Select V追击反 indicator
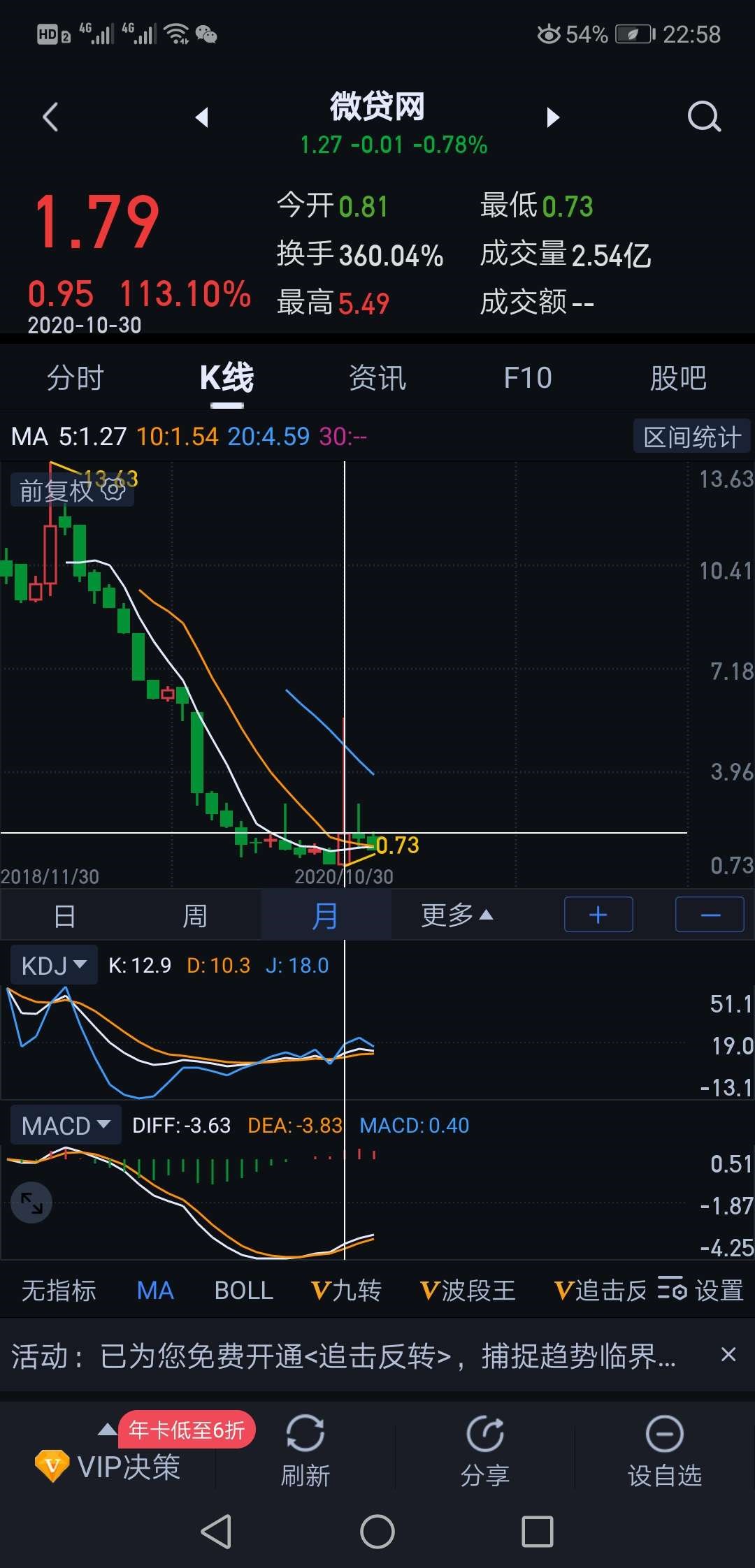 tap(601, 1290)
